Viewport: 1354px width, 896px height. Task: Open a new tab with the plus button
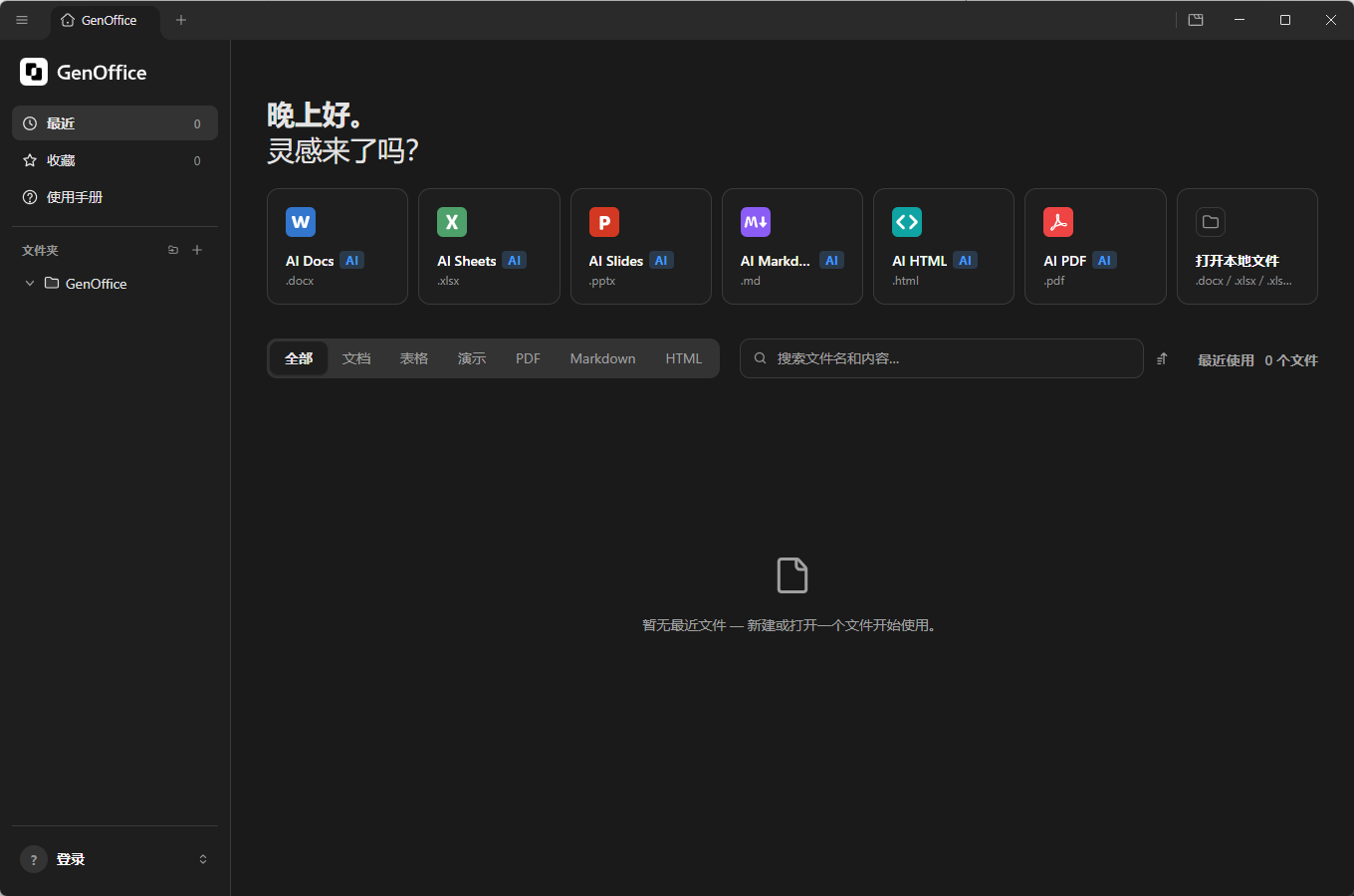click(181, 20)
